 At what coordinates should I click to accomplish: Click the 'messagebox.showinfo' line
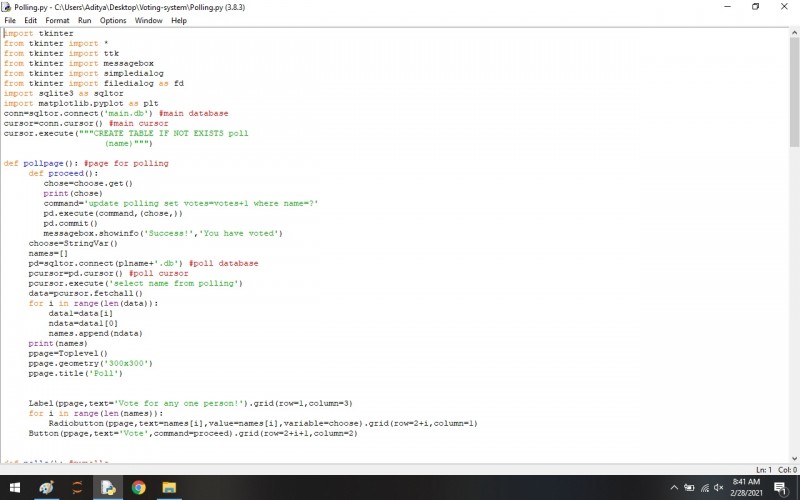[163, 233]
